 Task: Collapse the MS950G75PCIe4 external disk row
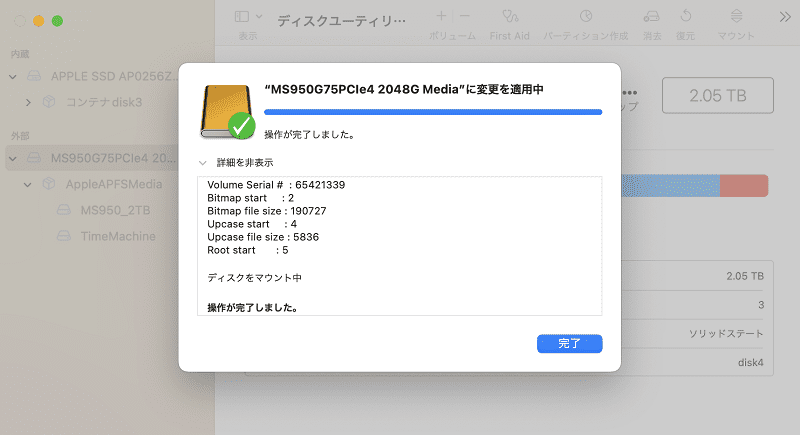pos(13,159)
